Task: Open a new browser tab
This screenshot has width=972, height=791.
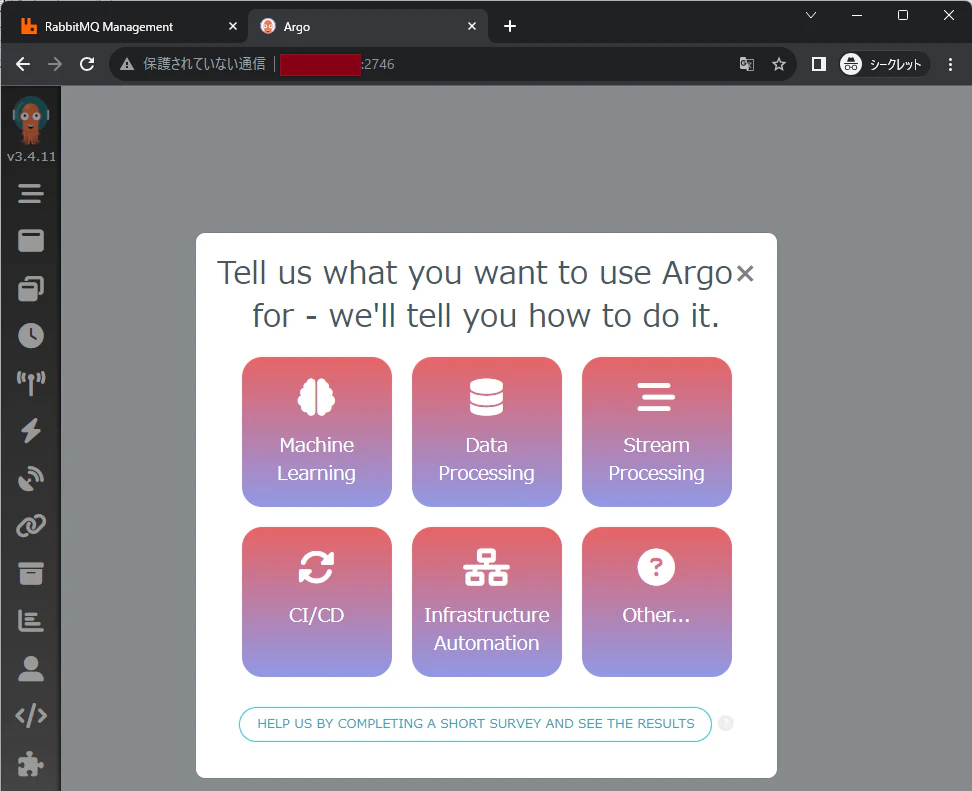Action: click(x=510, y=26)
